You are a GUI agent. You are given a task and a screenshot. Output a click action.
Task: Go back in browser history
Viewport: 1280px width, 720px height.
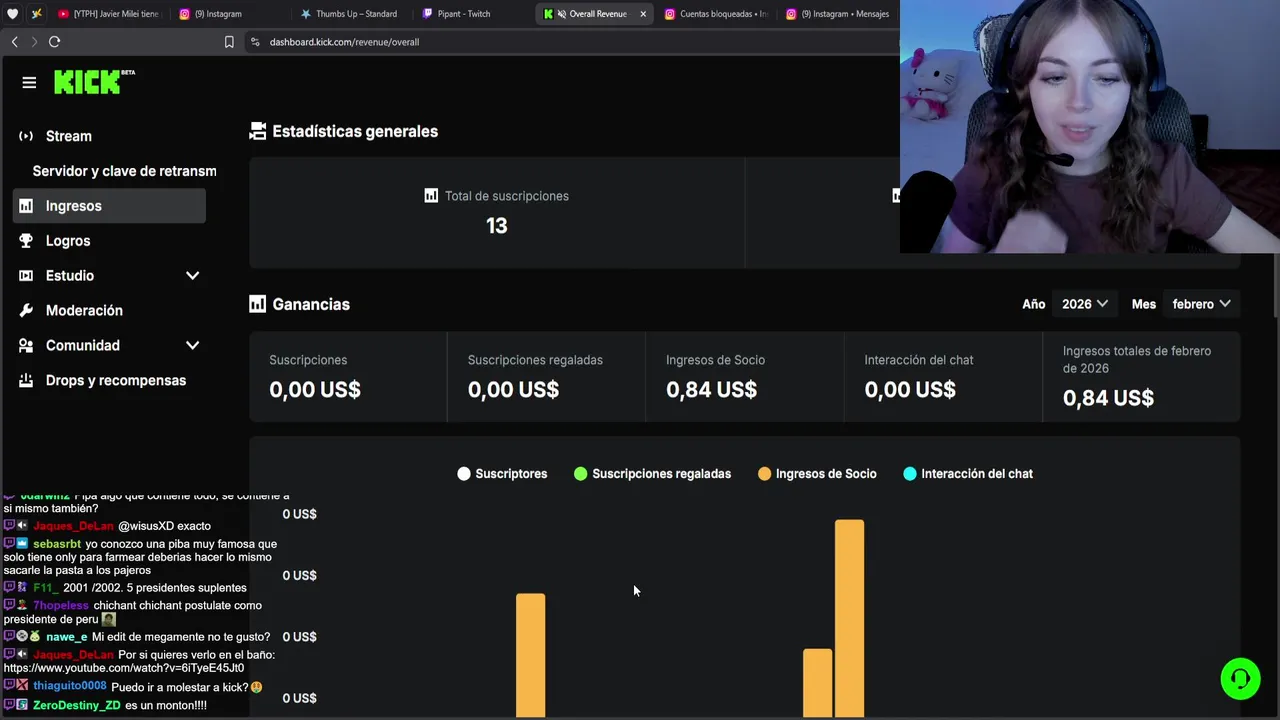tap(15, 42)
